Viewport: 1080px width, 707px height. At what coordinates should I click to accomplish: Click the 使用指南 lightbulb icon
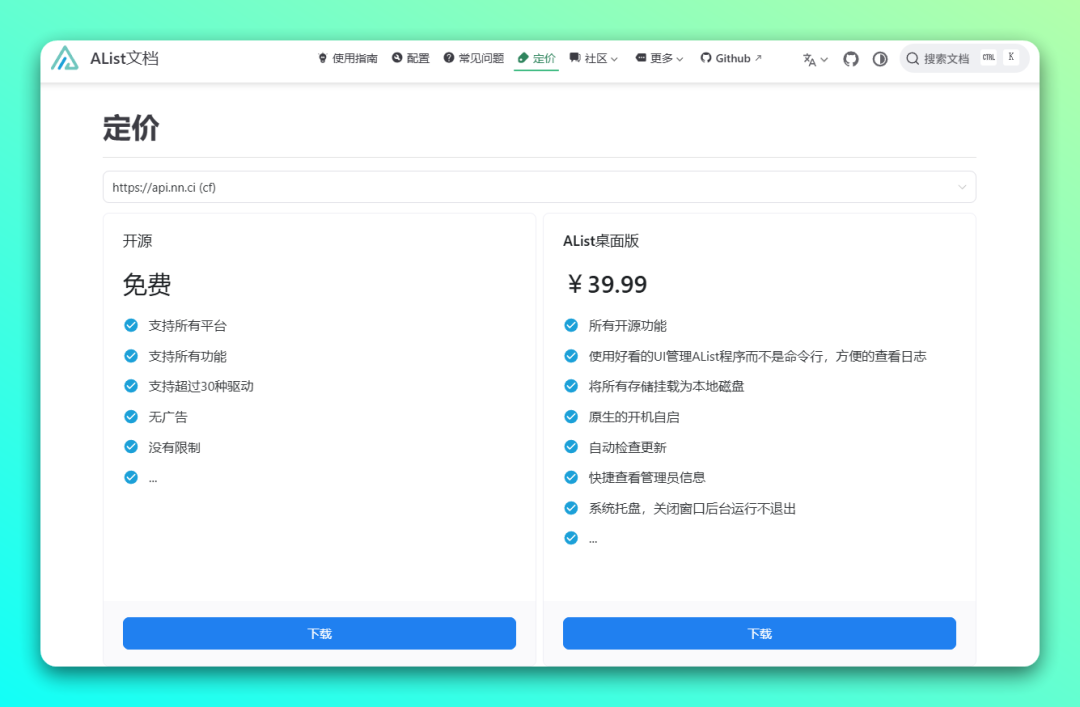click(x=322, y=59)
